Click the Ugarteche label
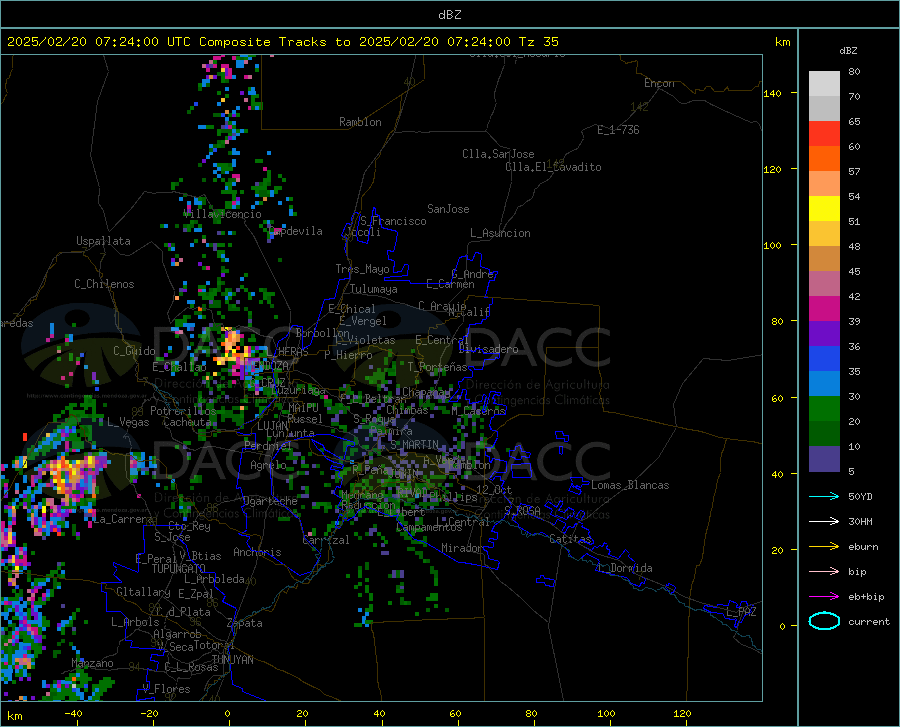Screen dimensions: 900x727 coord(270,501)
